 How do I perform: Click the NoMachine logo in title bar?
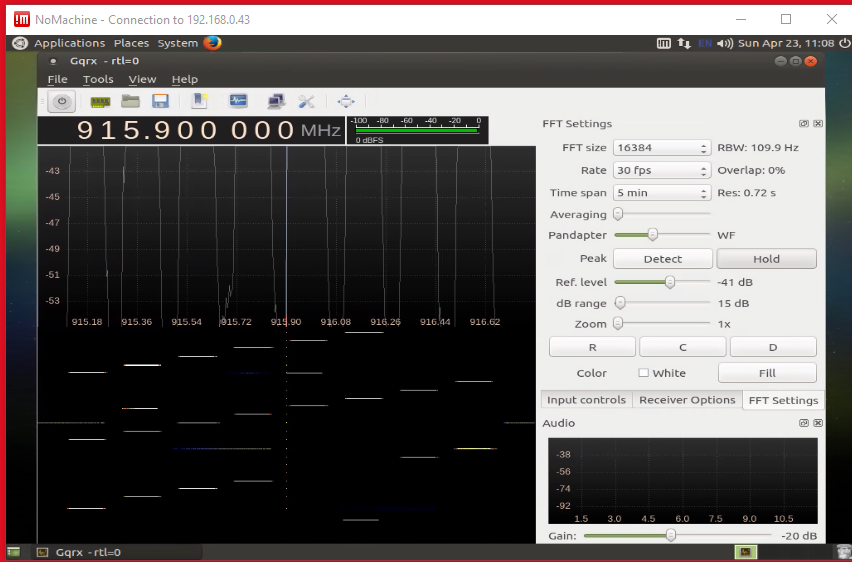22,20
